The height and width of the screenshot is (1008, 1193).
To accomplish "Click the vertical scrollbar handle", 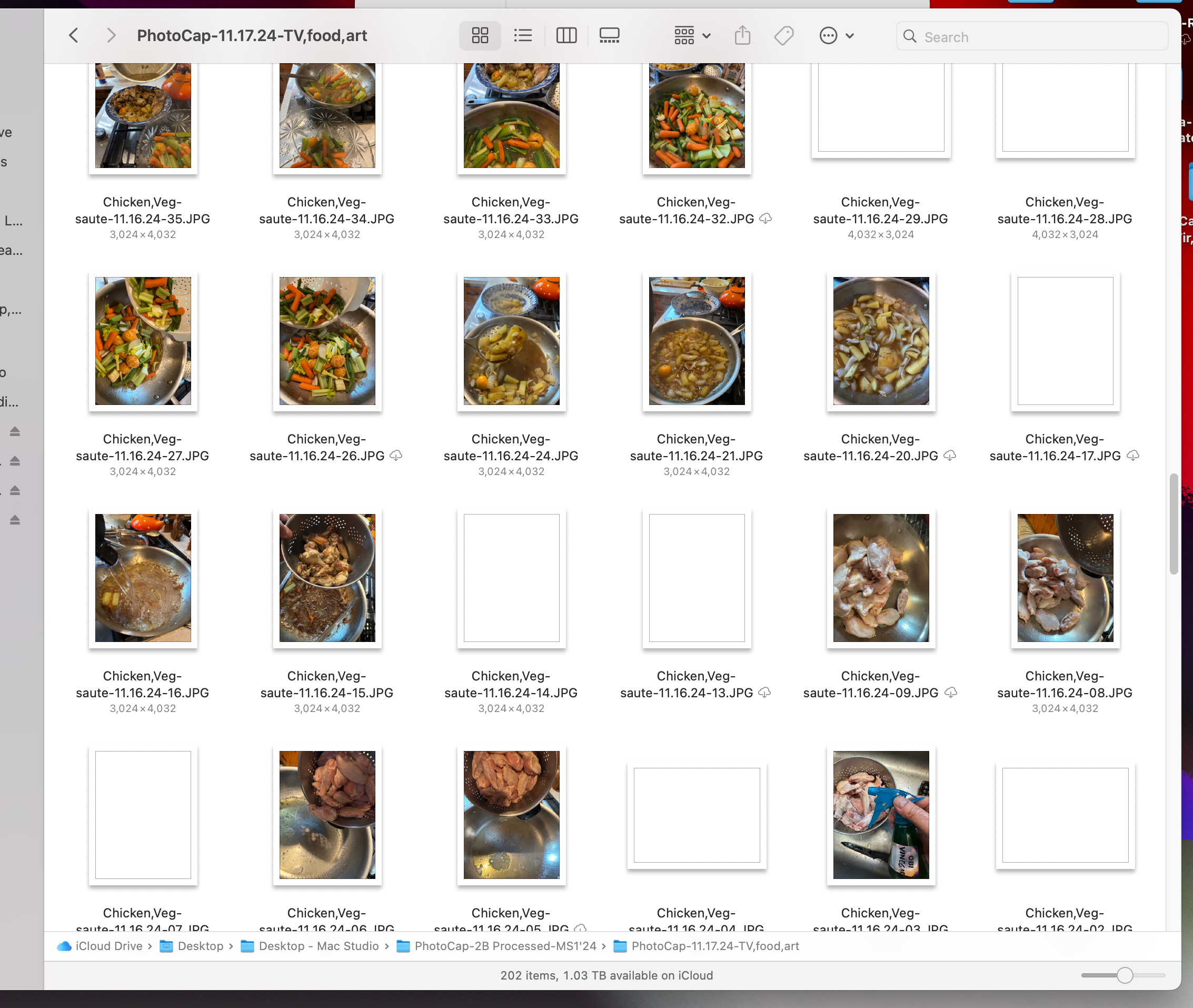I will (1173, 523).
